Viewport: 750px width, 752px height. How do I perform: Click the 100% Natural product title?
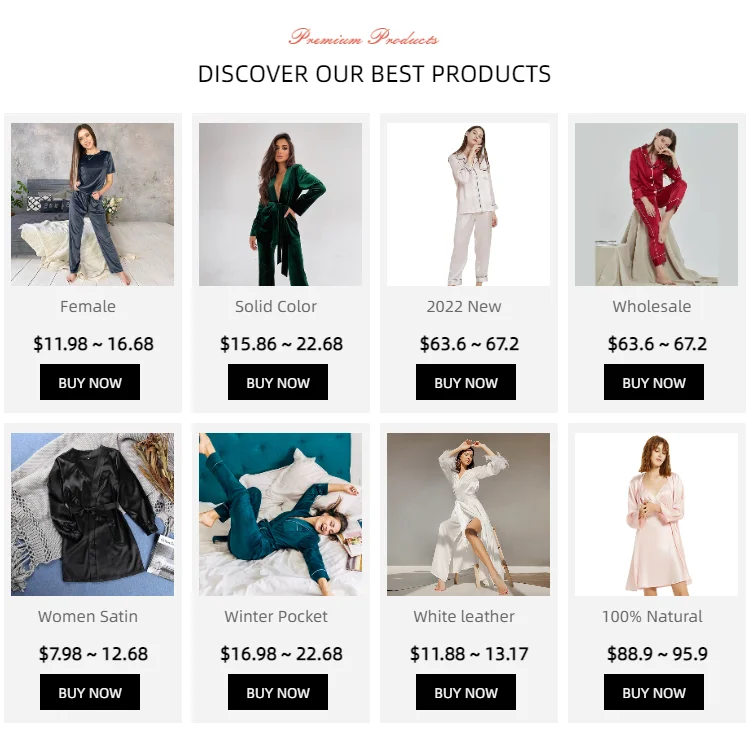(652, 616)
